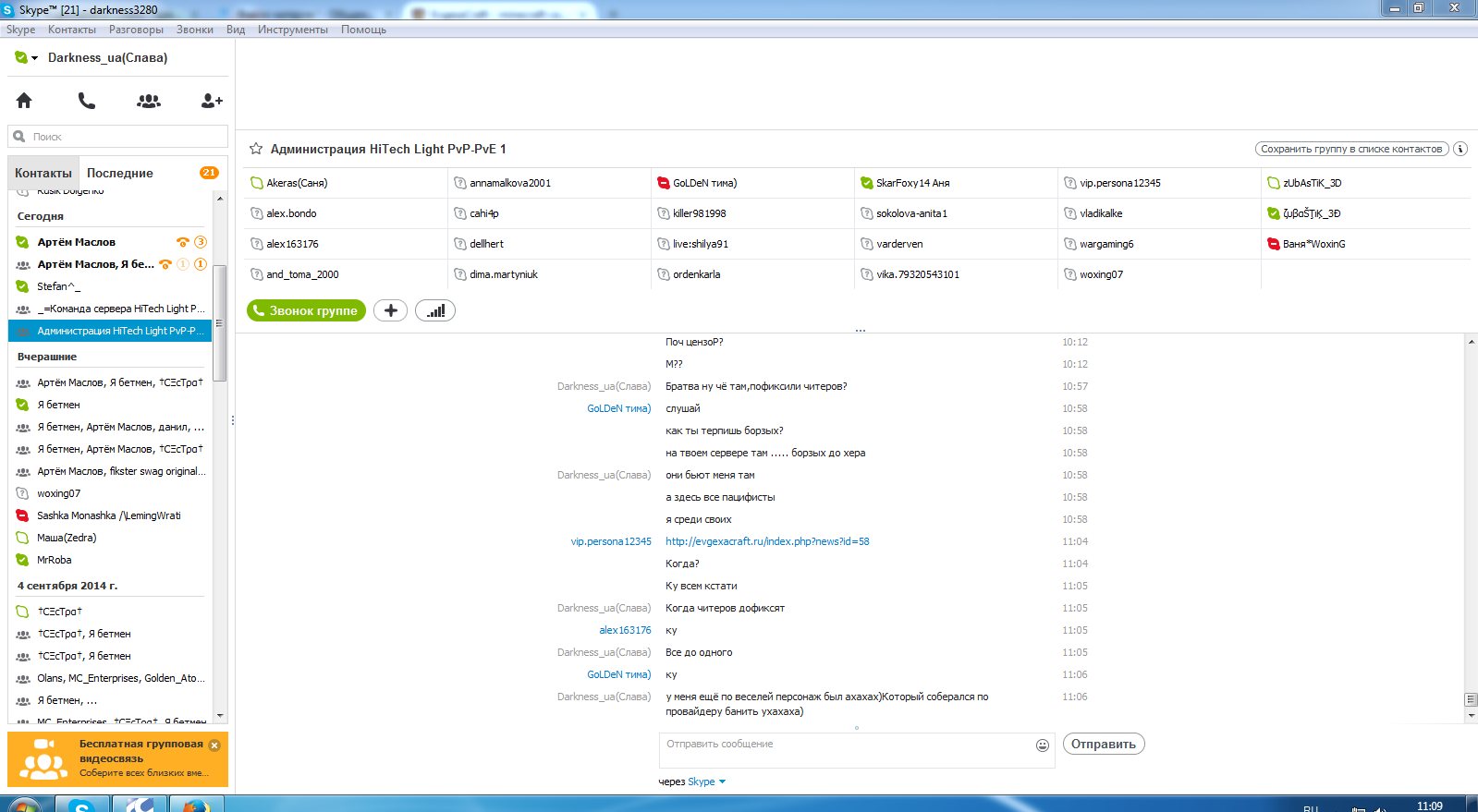Image resolution: width=1478 pixels, height=812 pixels.
Task: Open the Вид menu
Action: (x=236, y=30)
